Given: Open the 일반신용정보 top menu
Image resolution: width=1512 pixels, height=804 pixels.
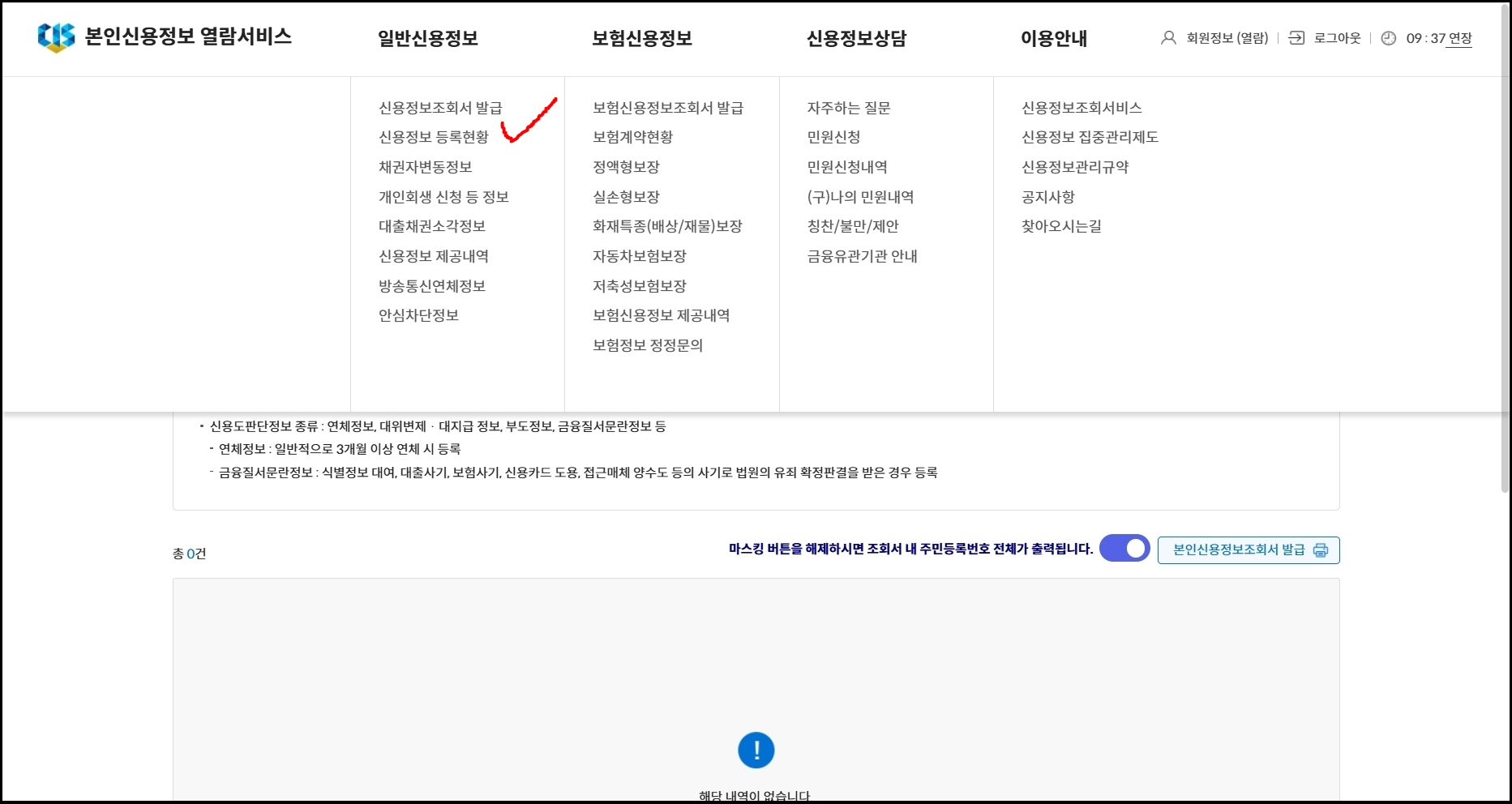Looking at the screenshot, I should coord(428,38).
